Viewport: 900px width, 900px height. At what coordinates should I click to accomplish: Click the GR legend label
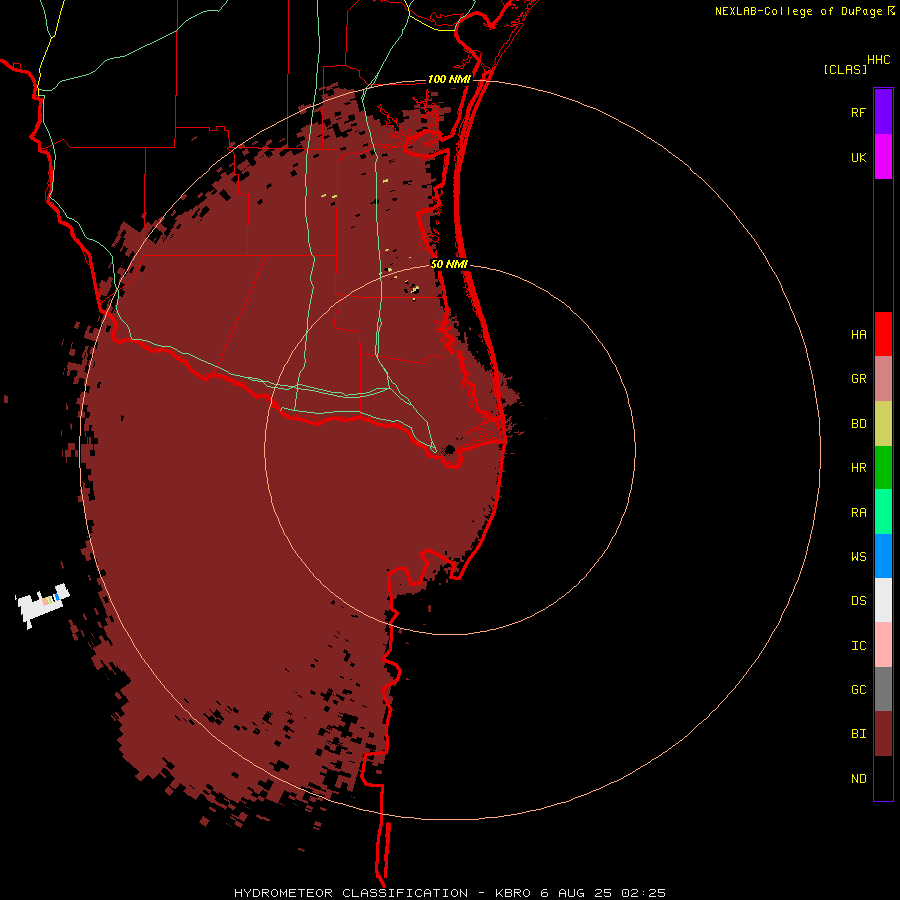point(858,379)
